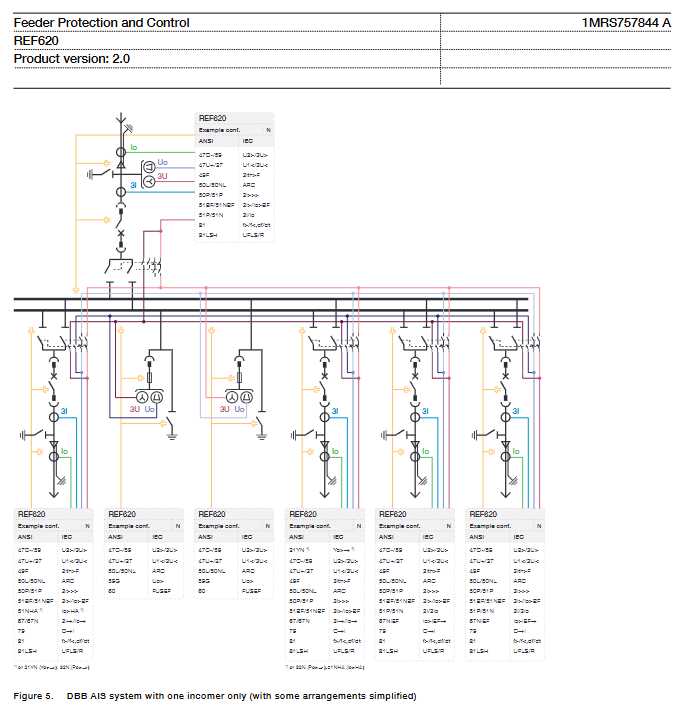The image size is (680, 718).
Task: Click "67/67N" in the table listing 21YN
Action: [299, 621]
